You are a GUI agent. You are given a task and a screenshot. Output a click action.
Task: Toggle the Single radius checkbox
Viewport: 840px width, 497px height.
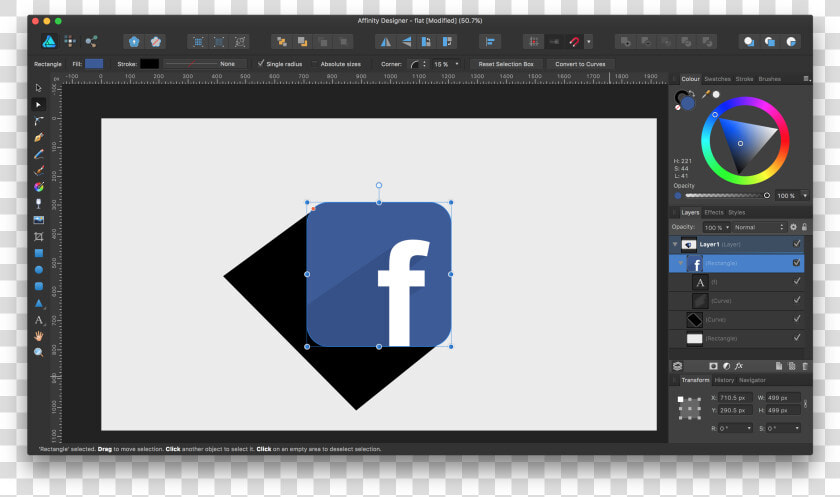(261, 63)
